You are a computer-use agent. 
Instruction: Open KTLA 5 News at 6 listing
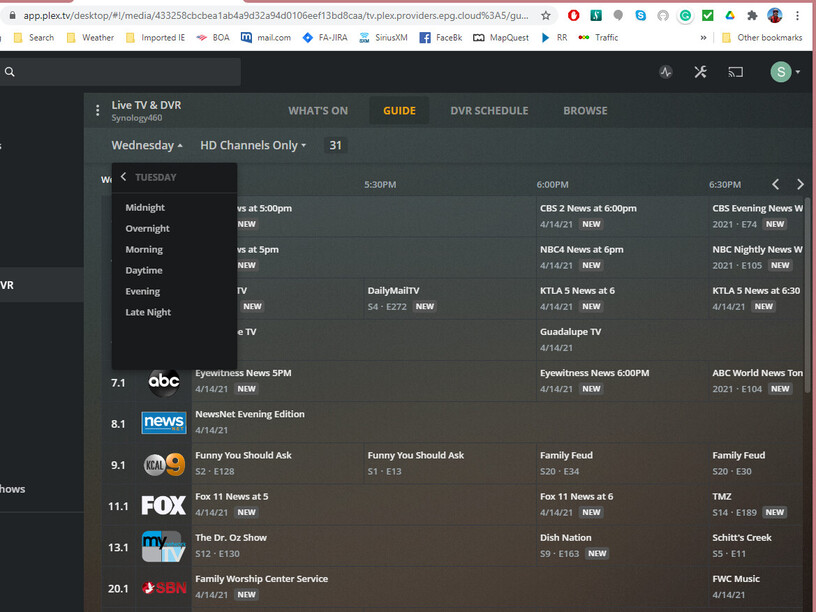coord(622,298)
